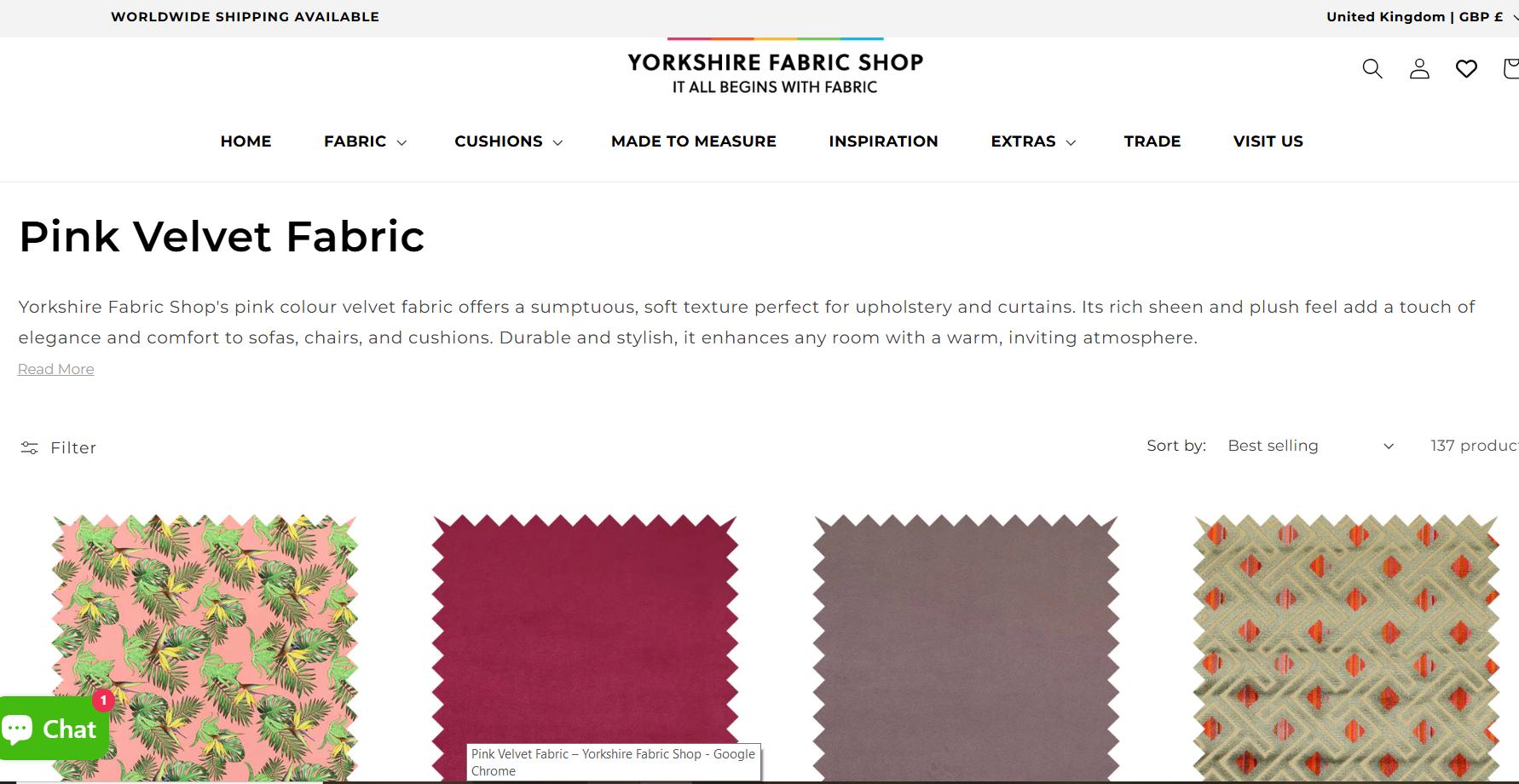Image resolution: width=1519 pixels, height=784 pixels.
Task: Open the Made To Measure page
Action: pyautogui.click(x=693, y=141)
